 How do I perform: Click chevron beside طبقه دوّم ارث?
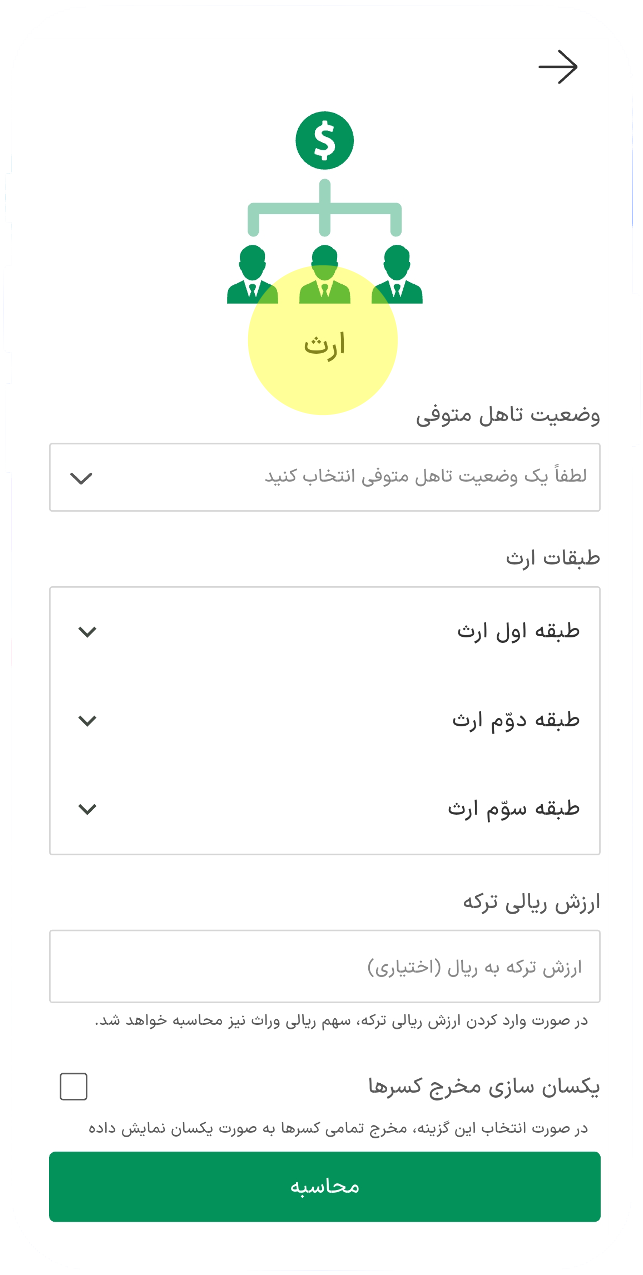point(87,720)
